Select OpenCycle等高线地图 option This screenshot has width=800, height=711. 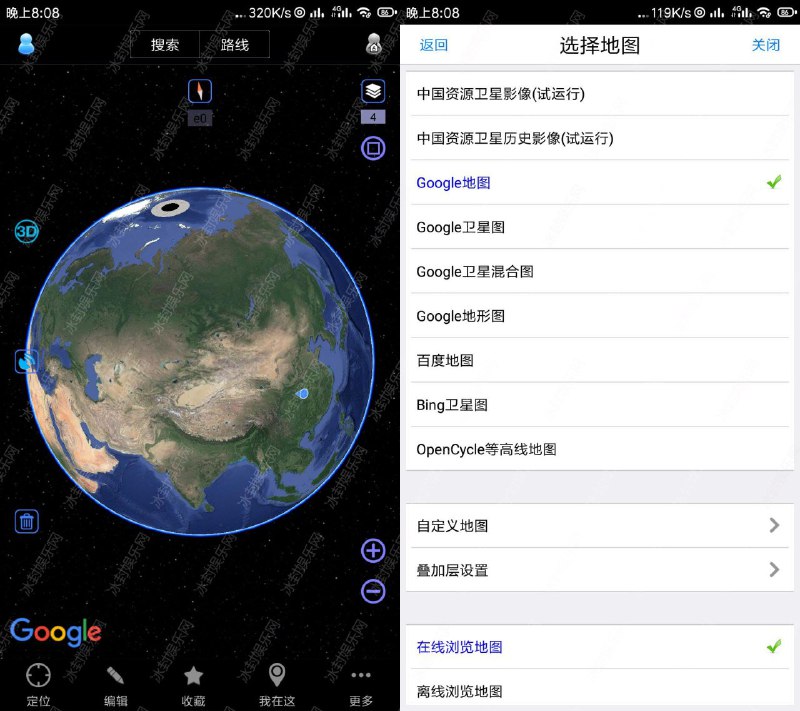(x=600, y=449)
